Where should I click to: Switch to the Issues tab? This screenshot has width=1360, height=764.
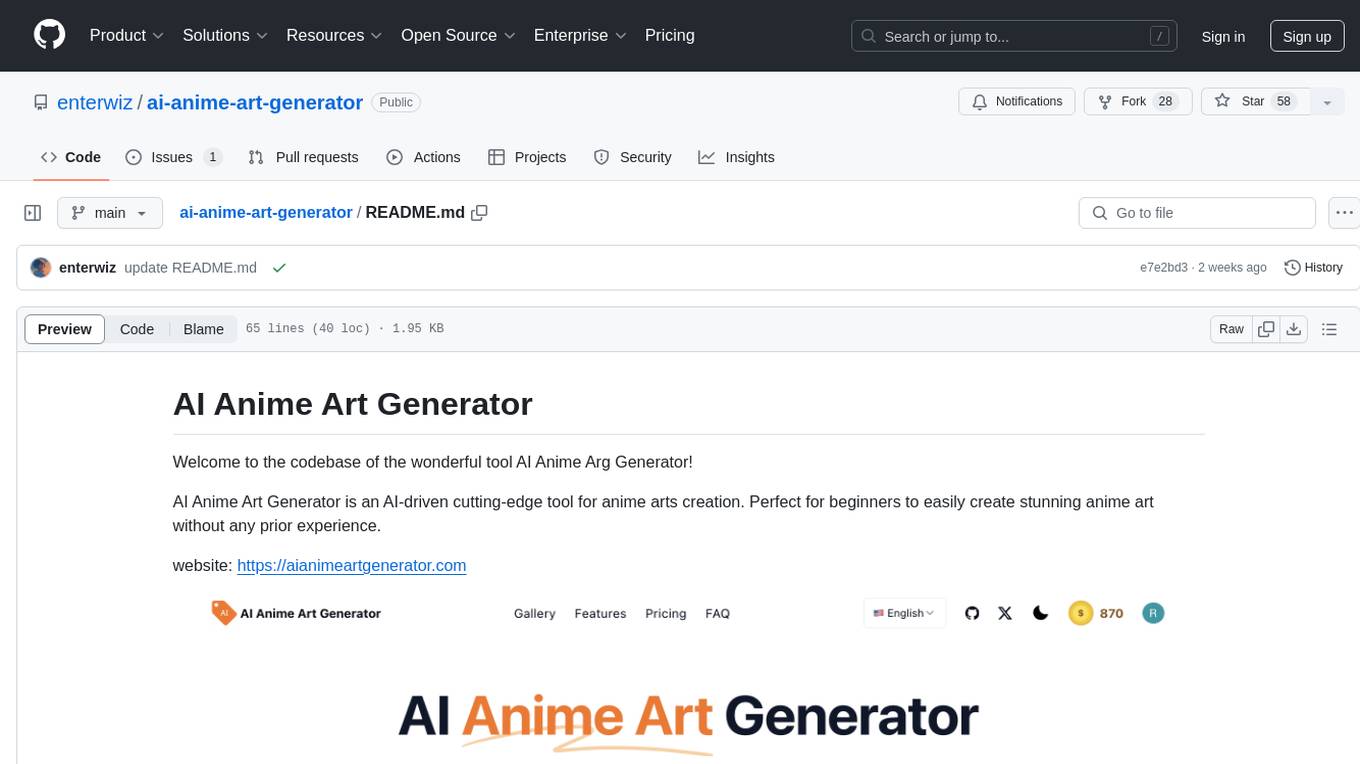coord(174,157)
